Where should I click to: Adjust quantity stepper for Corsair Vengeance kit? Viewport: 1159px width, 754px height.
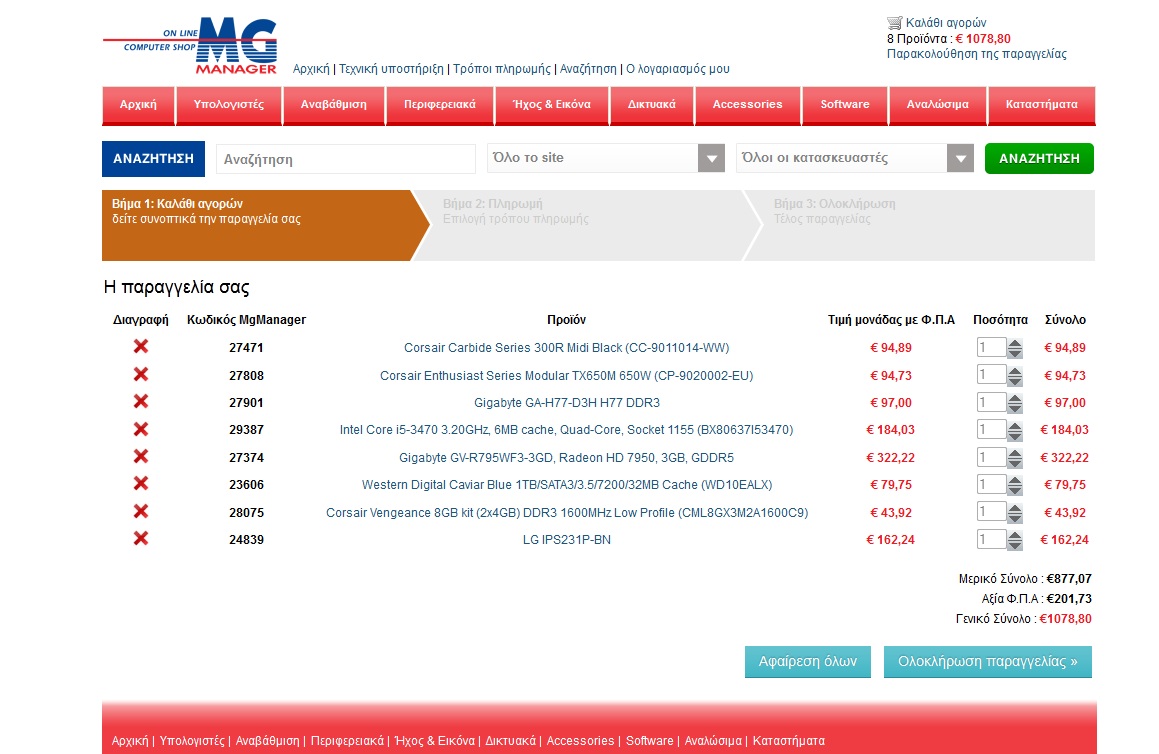[1015, 512]
